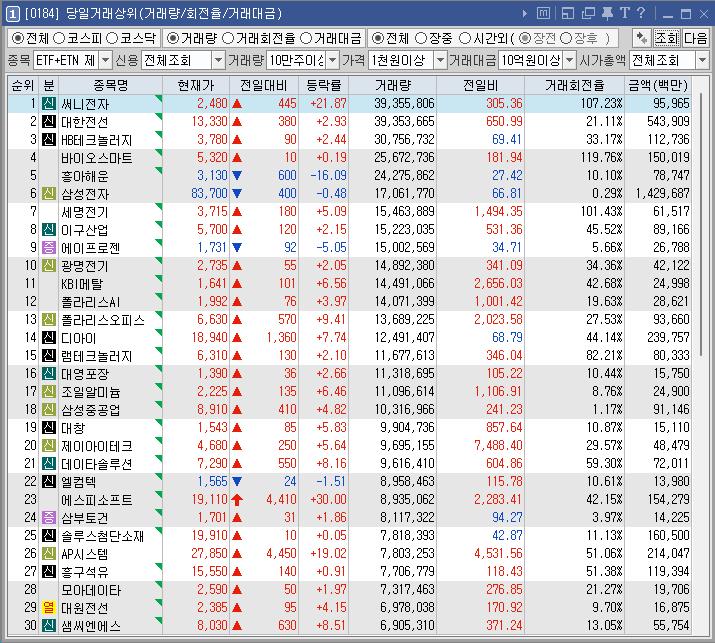Click the 신 badge for 써니전자
The width and height of the screenshot is (715, 643).
tap(49, 104)
